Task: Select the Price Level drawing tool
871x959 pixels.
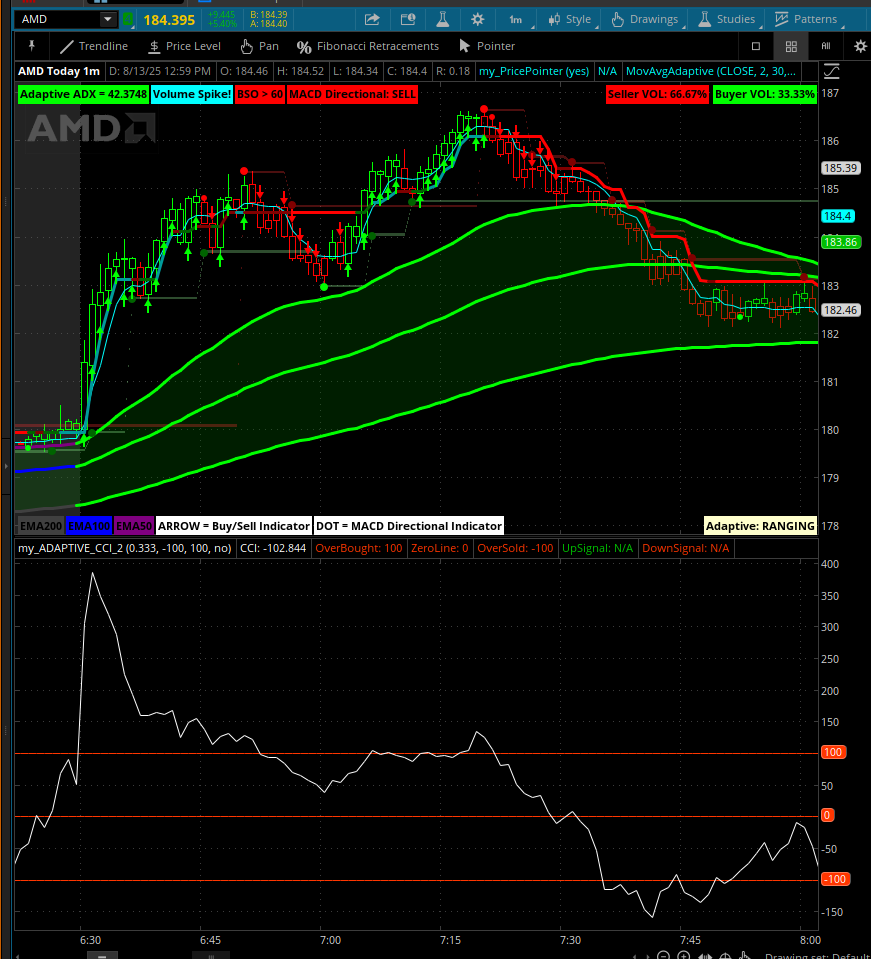Action: point(184,46)
